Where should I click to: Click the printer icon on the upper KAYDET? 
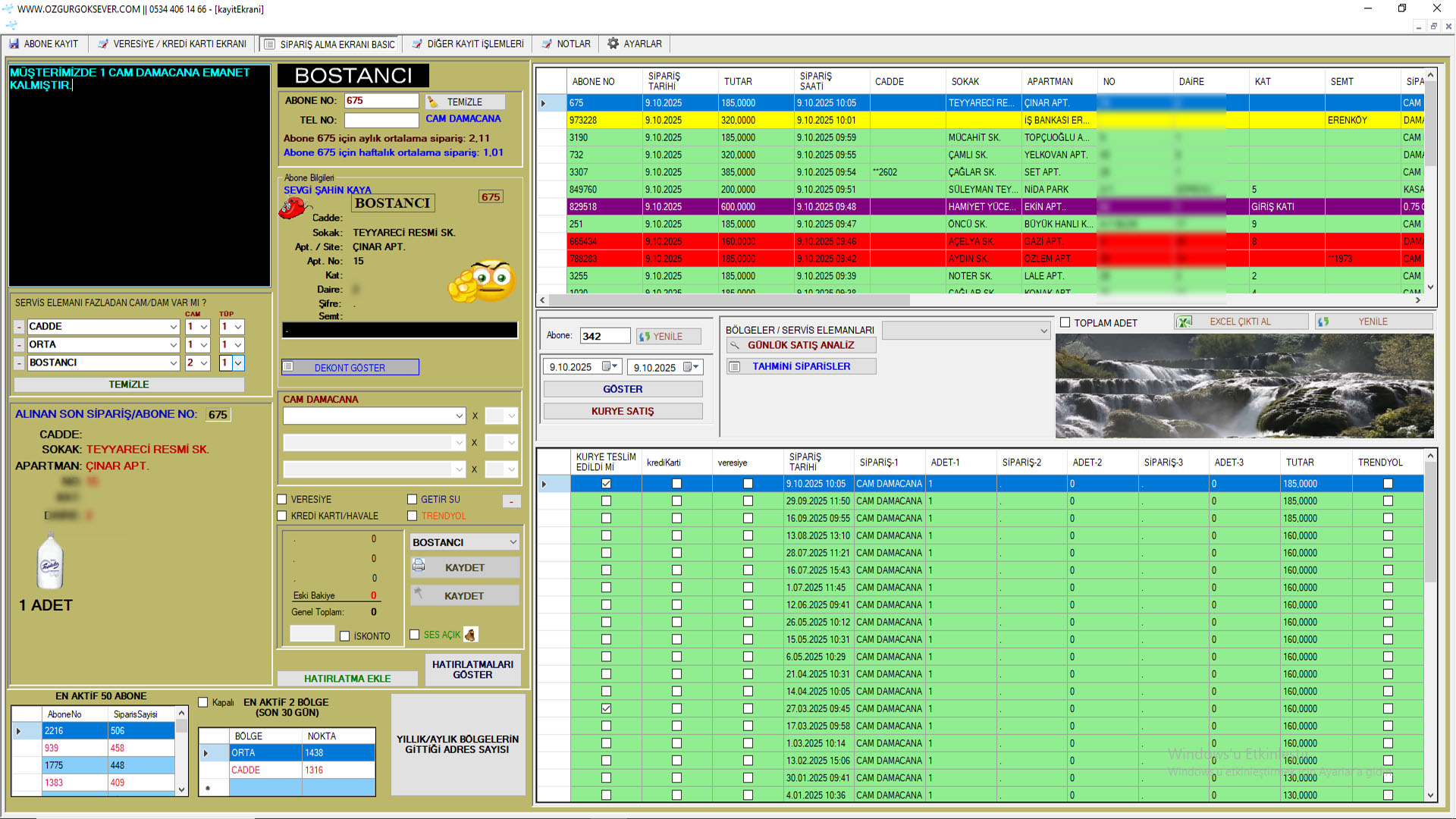419,566
